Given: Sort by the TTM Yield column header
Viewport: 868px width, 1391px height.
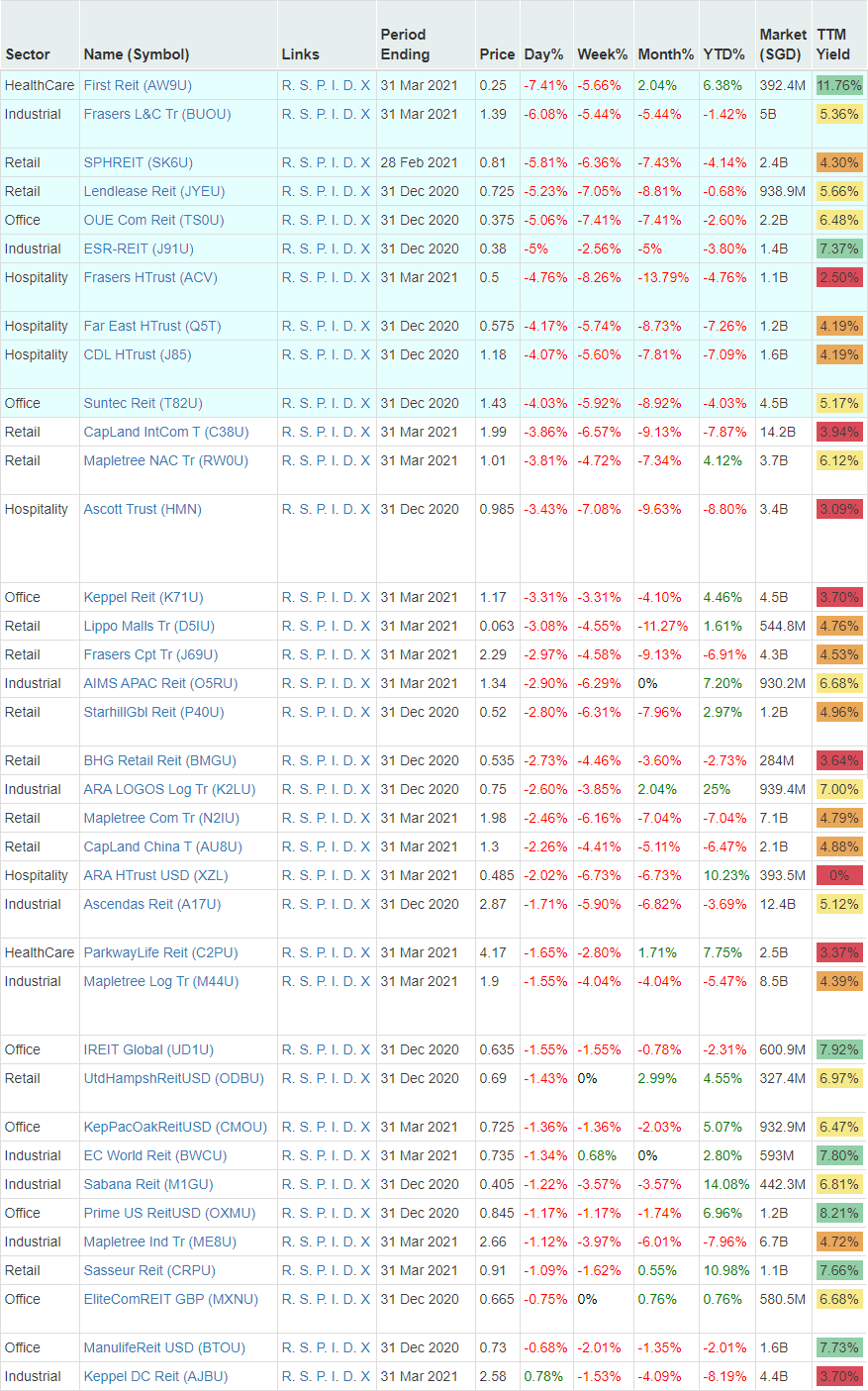Looking at the screenshot, I should pyautogui.click(x=833, y=45).
